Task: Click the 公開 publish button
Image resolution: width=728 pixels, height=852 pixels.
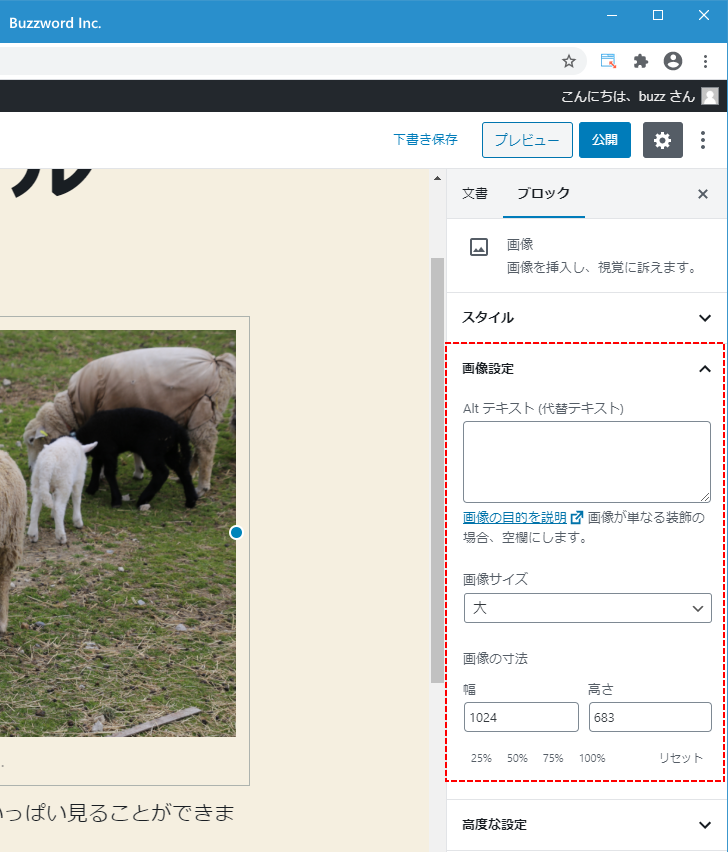Action: coord(605,140)
